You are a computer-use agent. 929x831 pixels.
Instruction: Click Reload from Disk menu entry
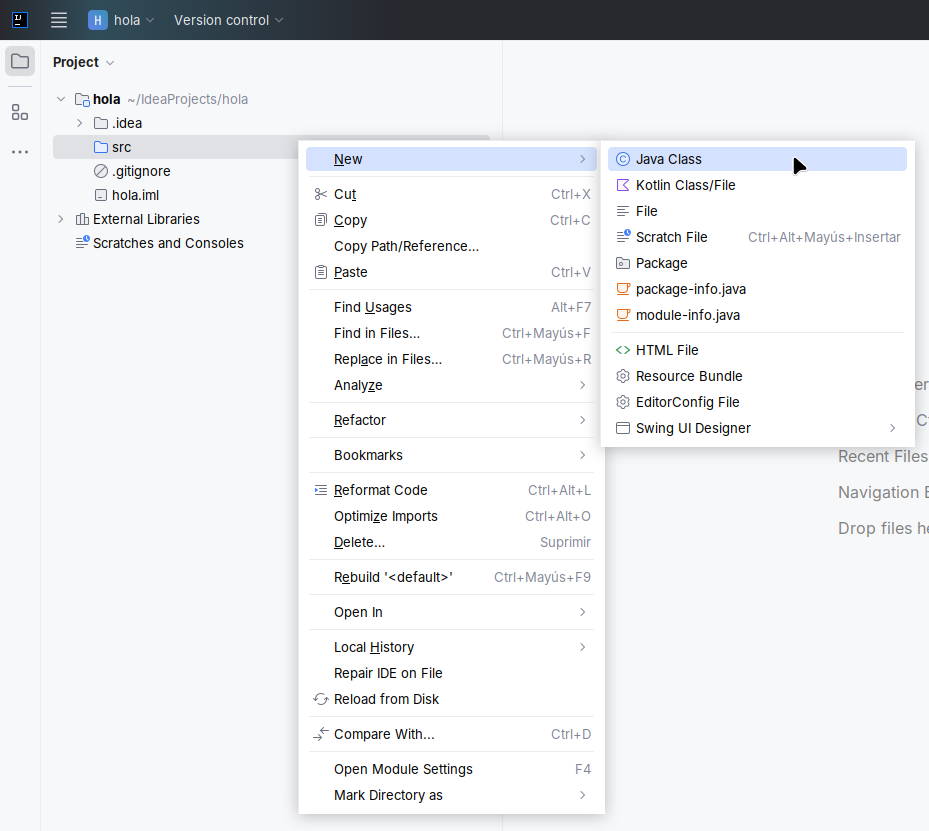386,699
